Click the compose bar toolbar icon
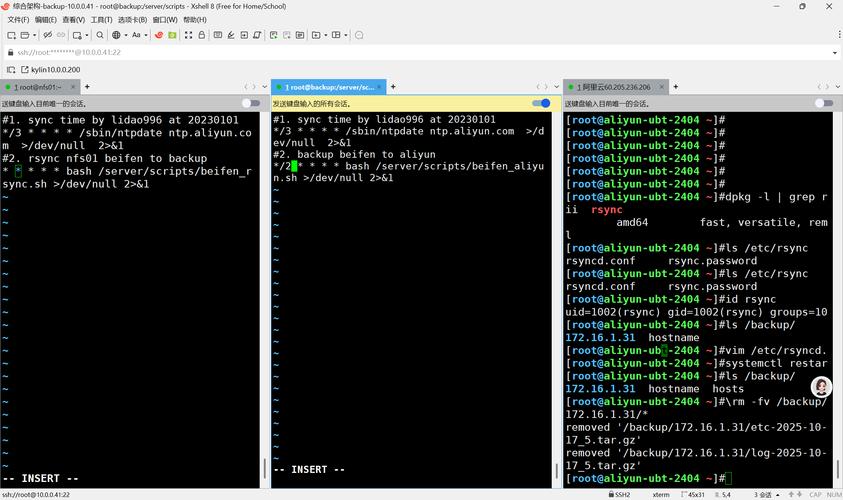Image resolution: width=843 pixels, height=500 pixels. [x=218, y=35]
